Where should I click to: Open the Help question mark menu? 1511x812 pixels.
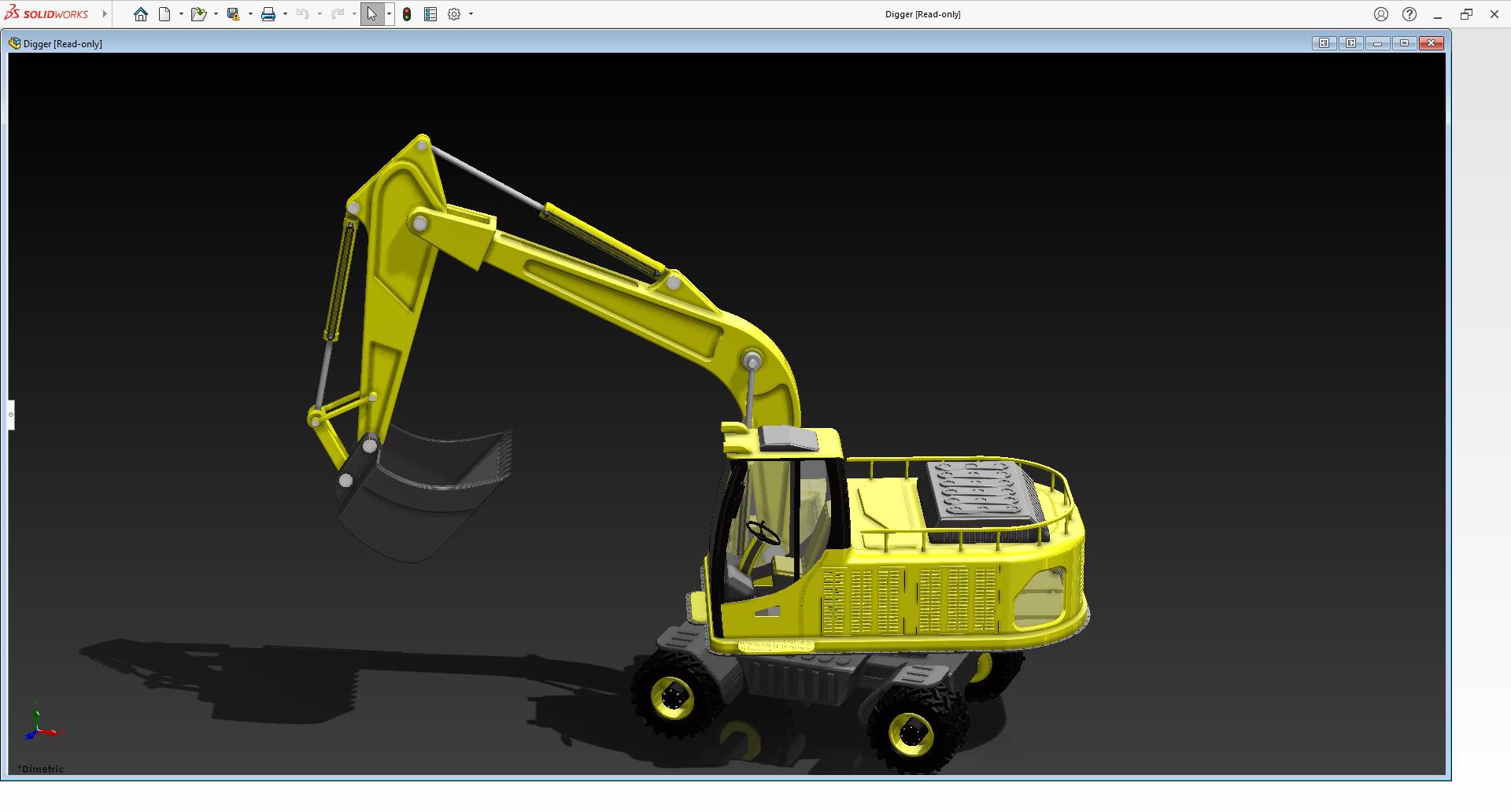tap(1409, 14)
